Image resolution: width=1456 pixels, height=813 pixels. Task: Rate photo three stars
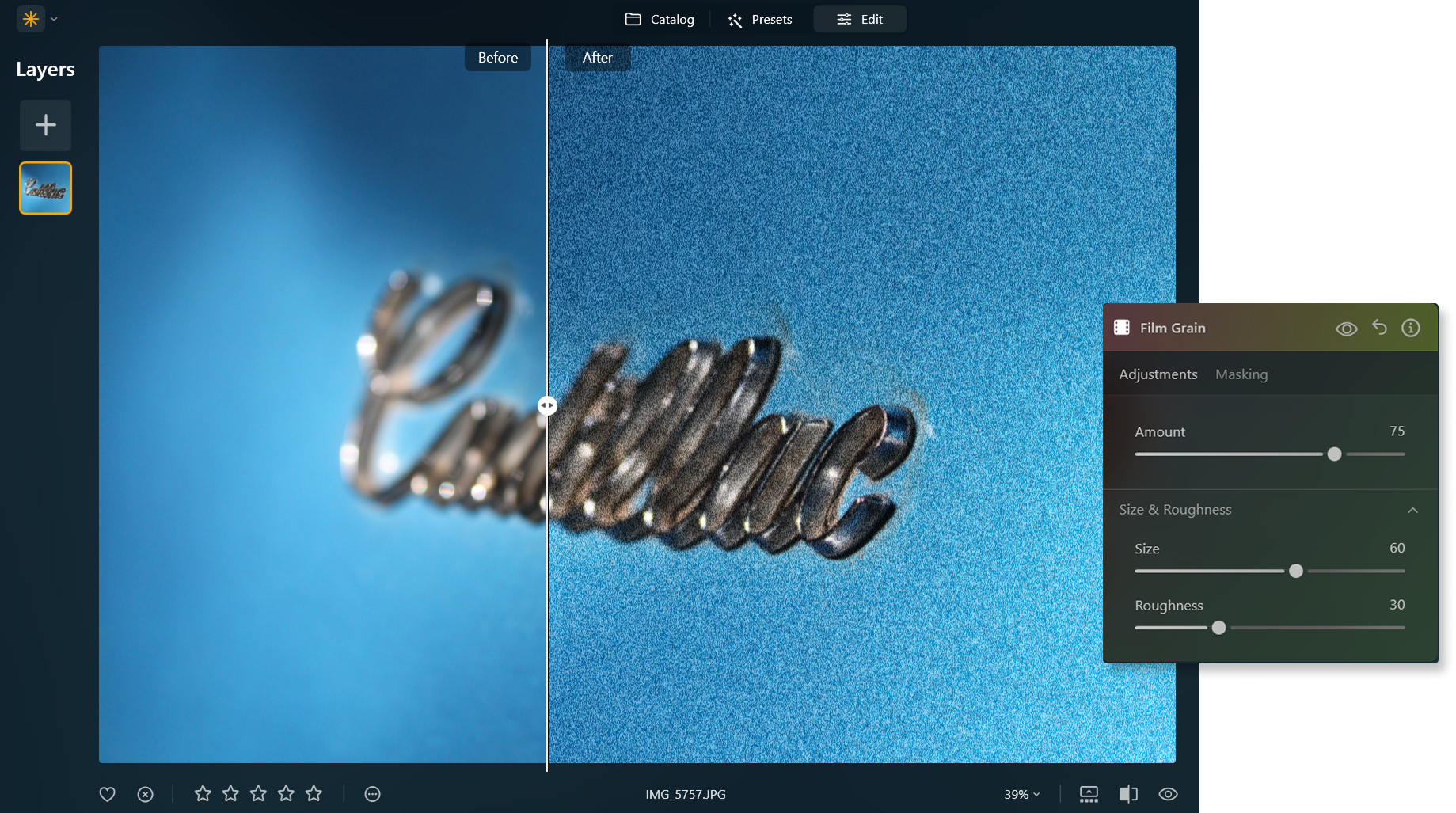coord(258,793)
